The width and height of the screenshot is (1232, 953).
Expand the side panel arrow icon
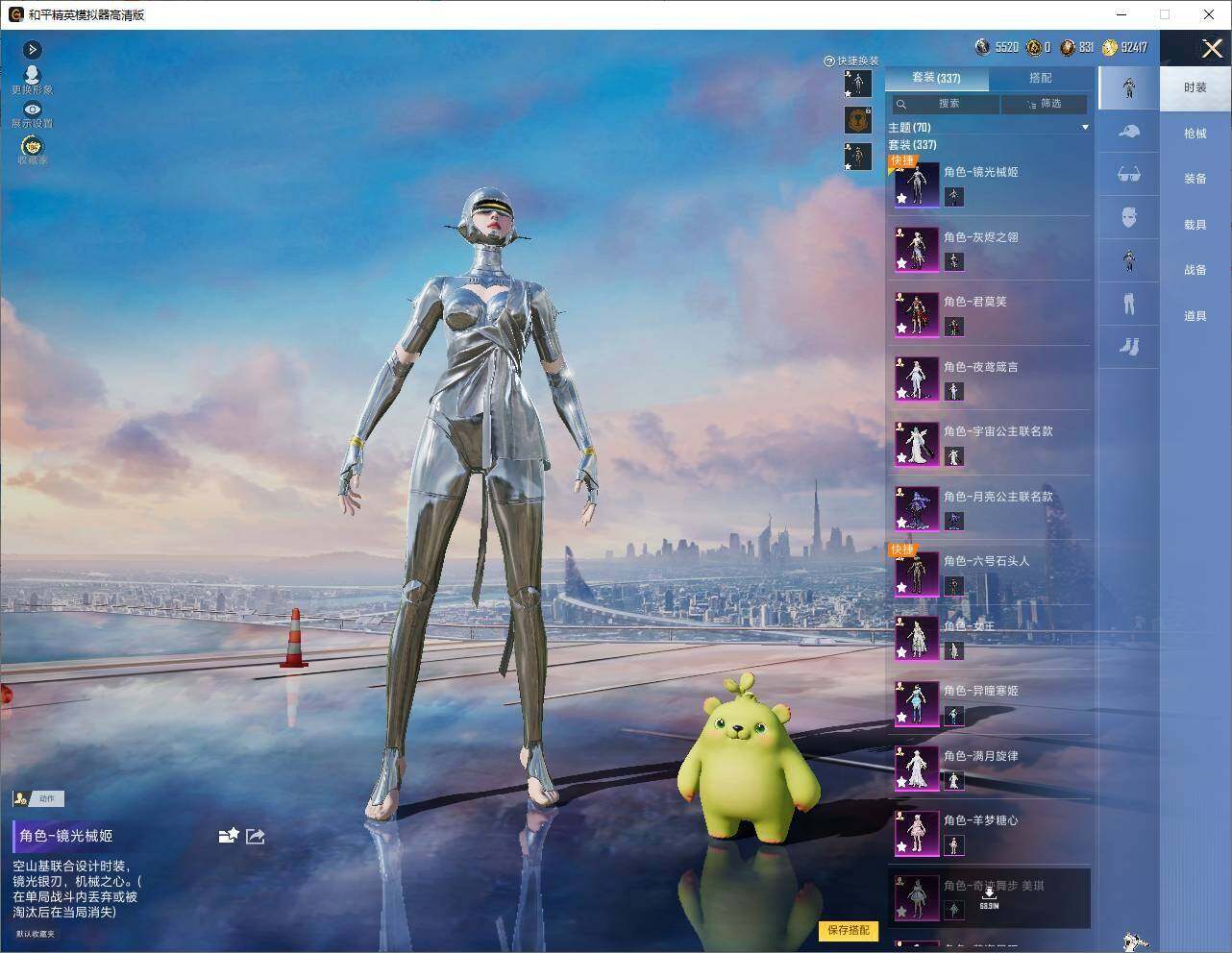point(32,49)
